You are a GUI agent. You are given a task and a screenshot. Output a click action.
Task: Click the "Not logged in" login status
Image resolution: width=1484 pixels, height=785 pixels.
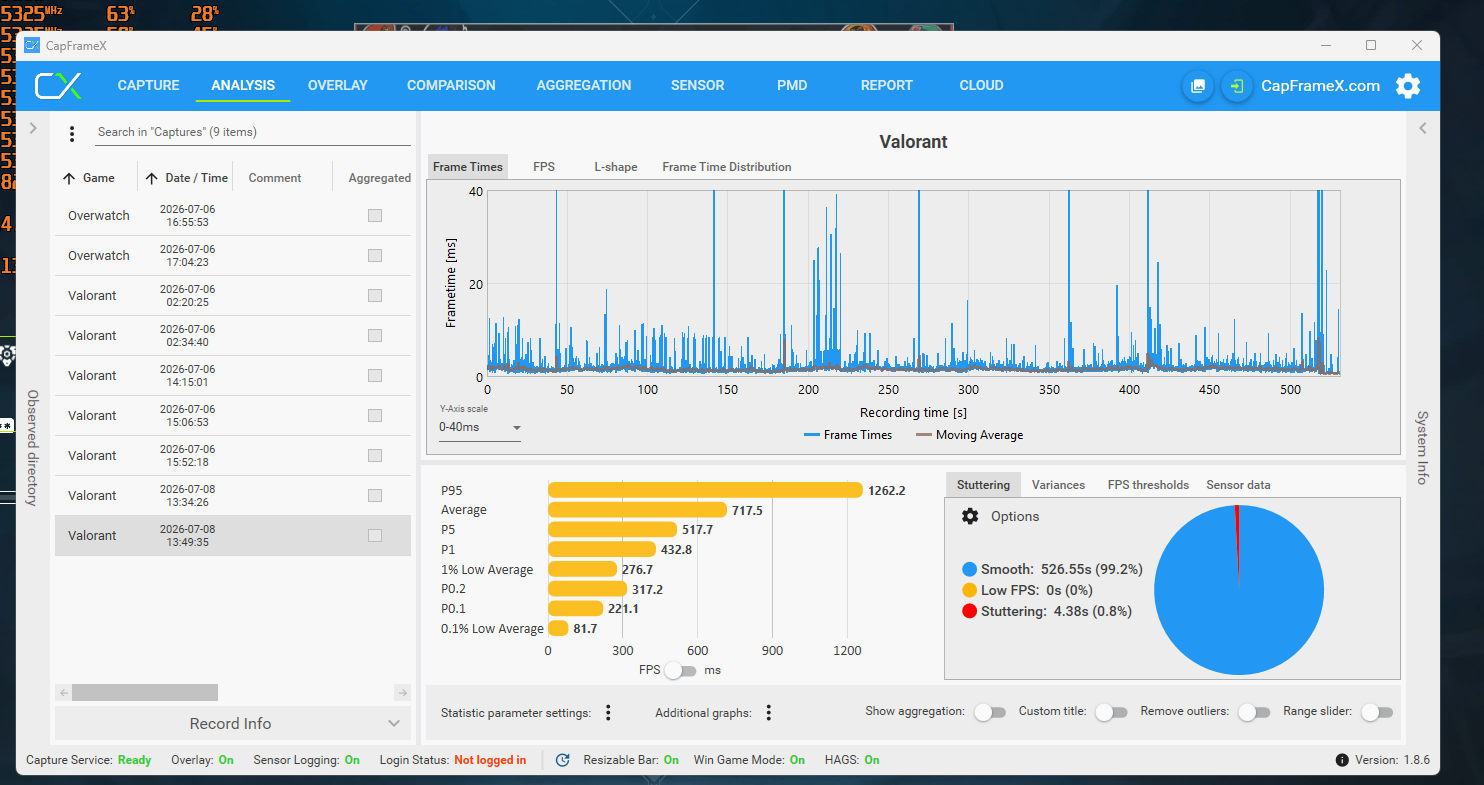point(490,760)
